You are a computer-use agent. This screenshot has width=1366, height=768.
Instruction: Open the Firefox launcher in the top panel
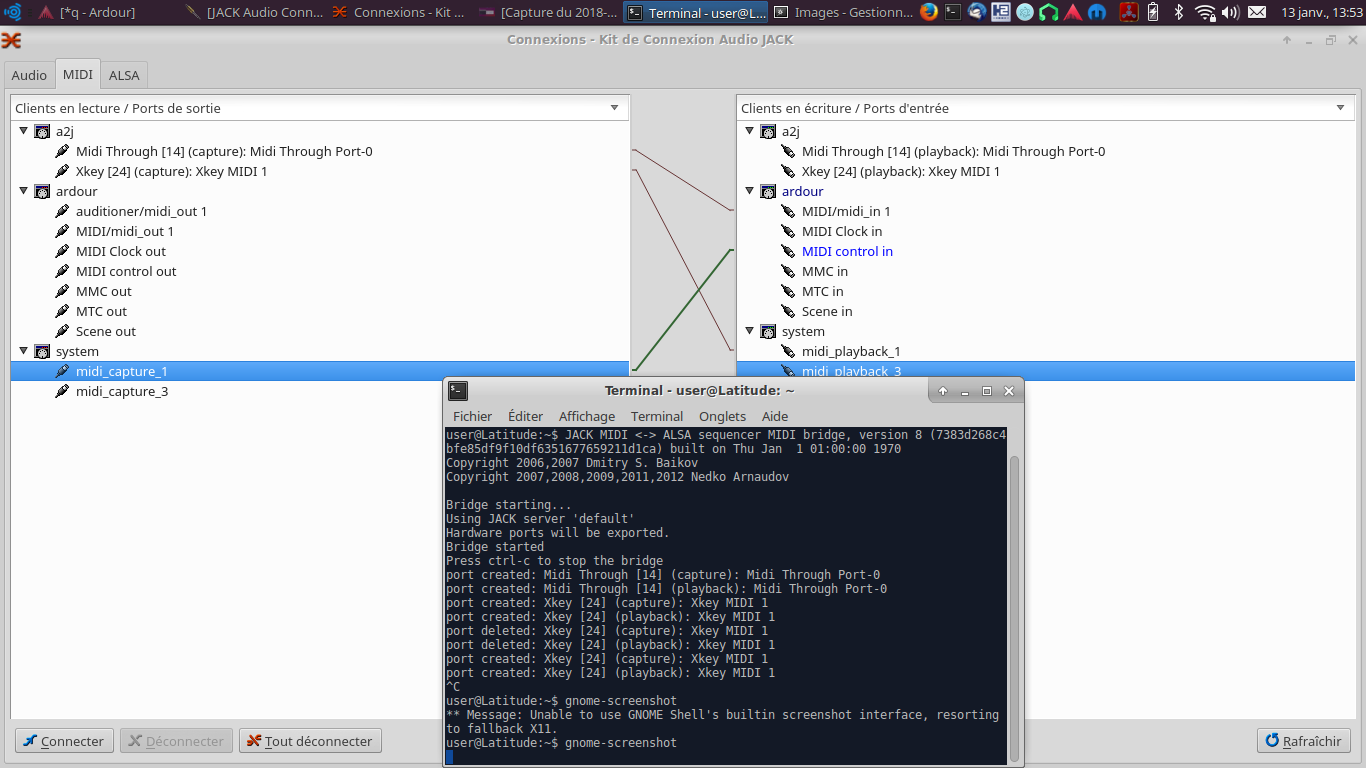click(929, 13)
